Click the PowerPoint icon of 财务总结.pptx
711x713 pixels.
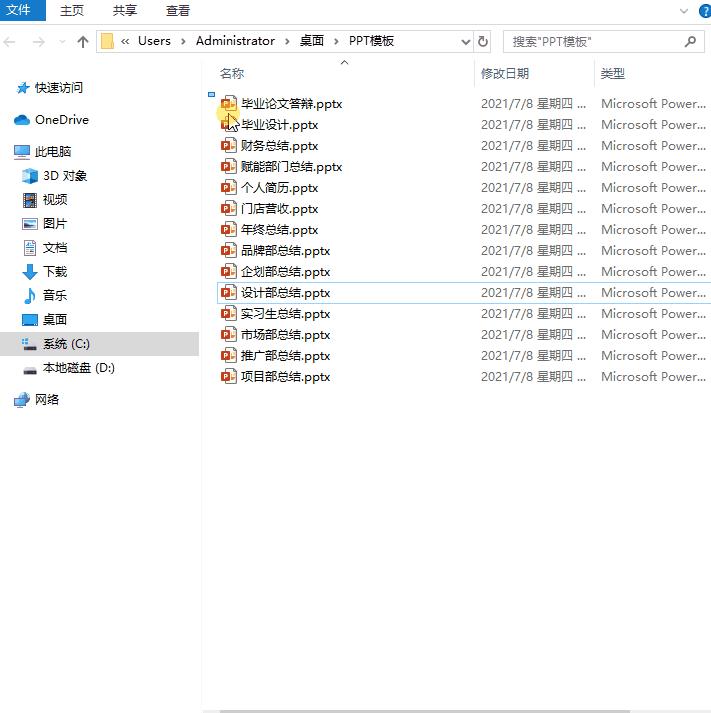coord(228,146)
